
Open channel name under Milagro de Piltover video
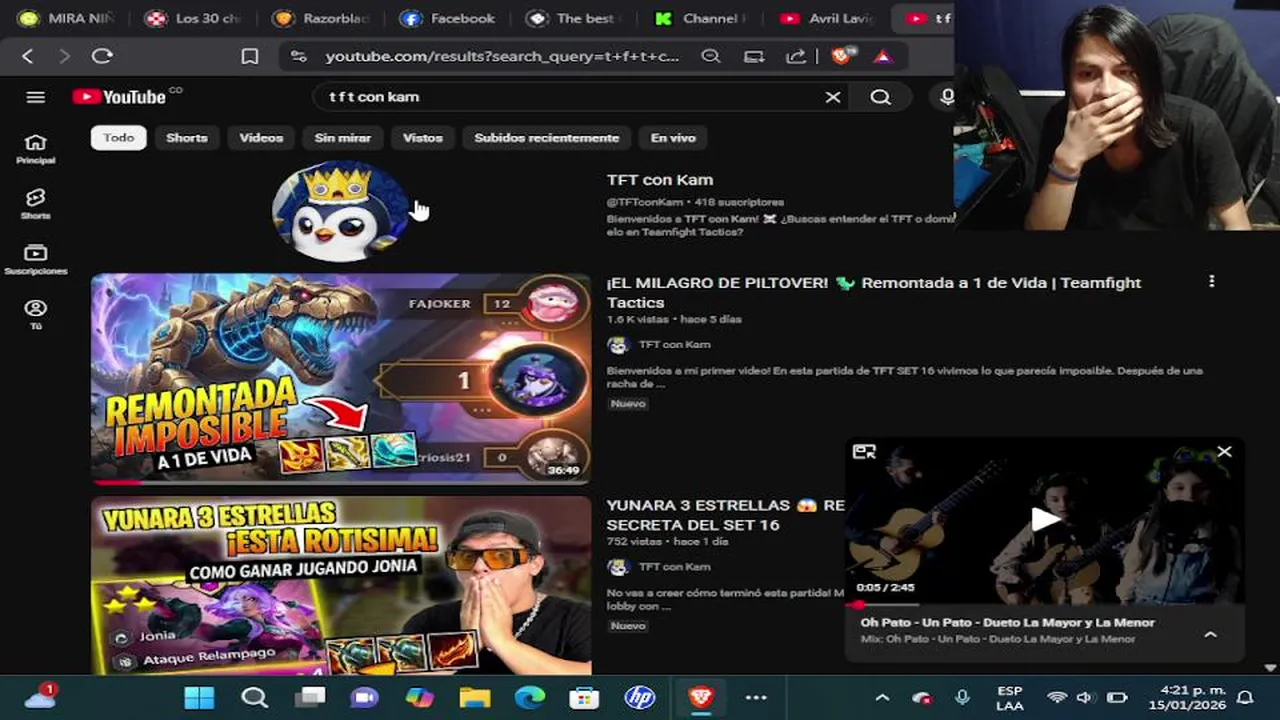(x=674, y=345)
